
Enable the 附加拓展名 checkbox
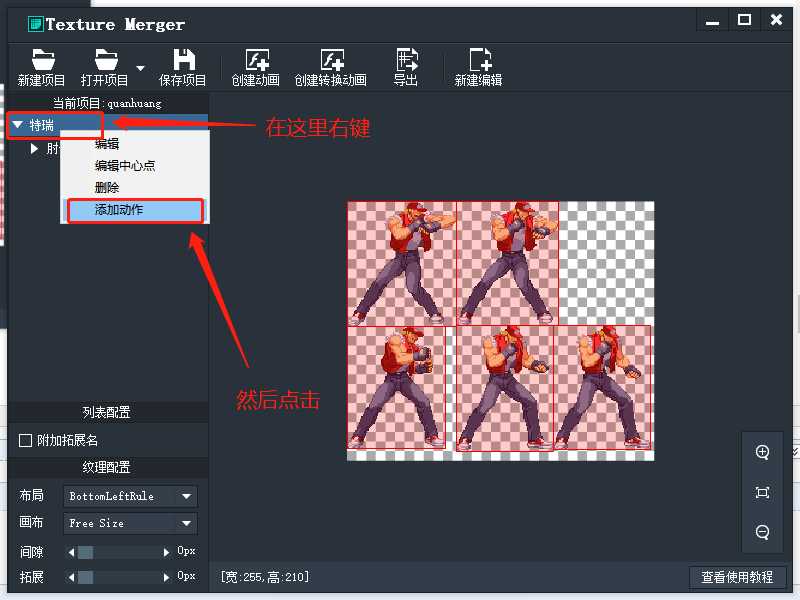point(25,440)
